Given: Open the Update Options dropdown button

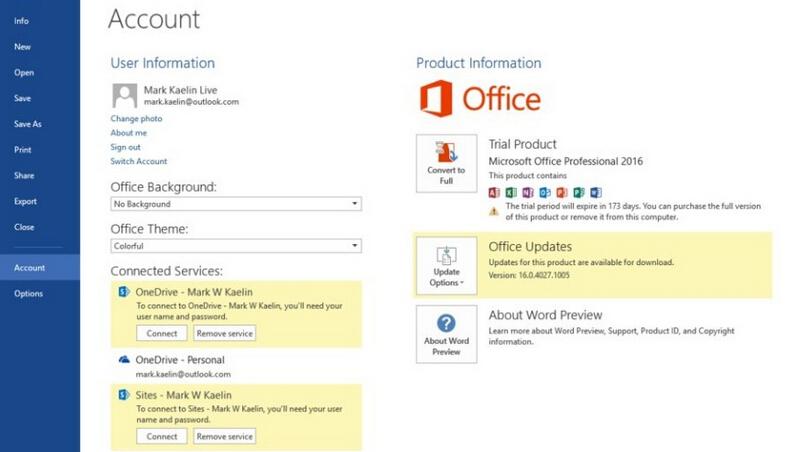Looking at the screenshot, I should click(x=446, y=266).
